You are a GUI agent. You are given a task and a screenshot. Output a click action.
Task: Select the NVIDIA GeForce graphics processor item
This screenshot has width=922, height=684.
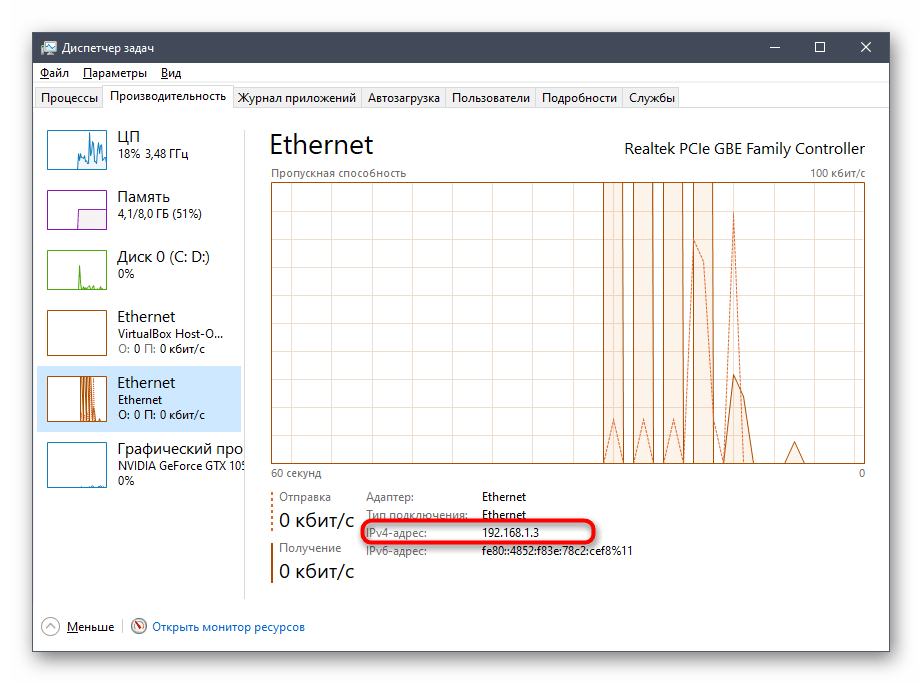coord(140,464)
